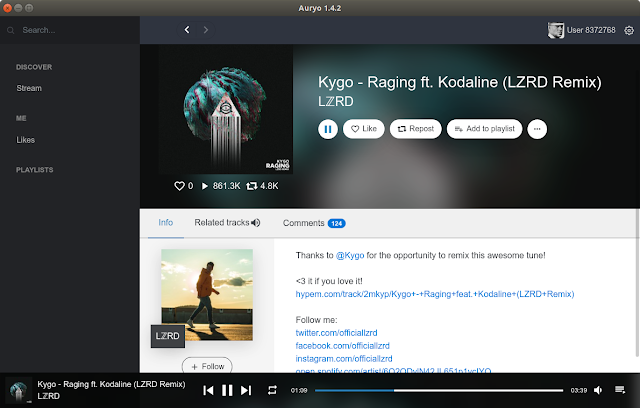Screen dimensions: 640x408
Task: Open twitter.com/officiallzrd link
Action: [336, 333]
